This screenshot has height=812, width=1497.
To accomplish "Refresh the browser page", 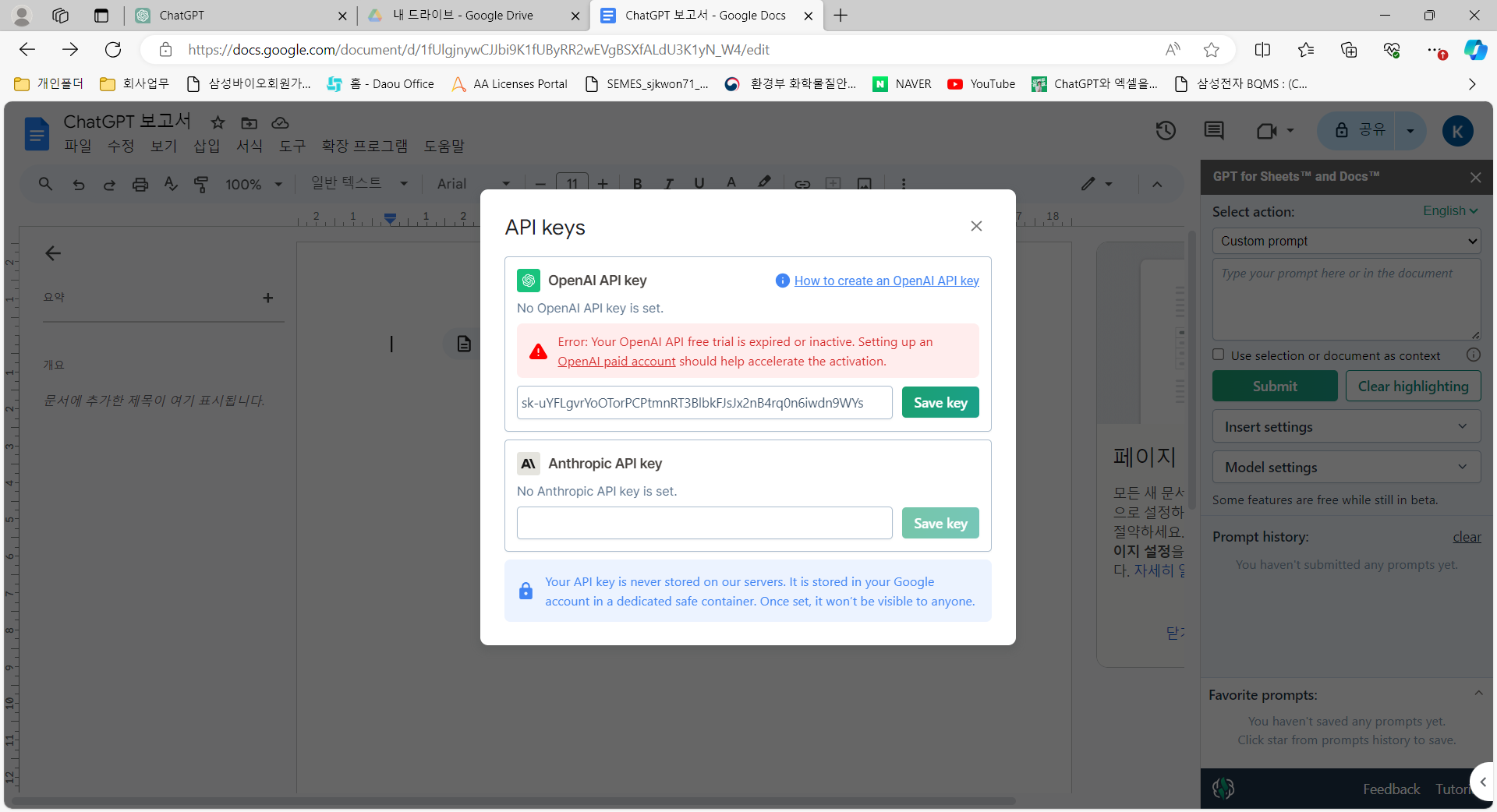I will pyautogui.click(x=113, y=50).
